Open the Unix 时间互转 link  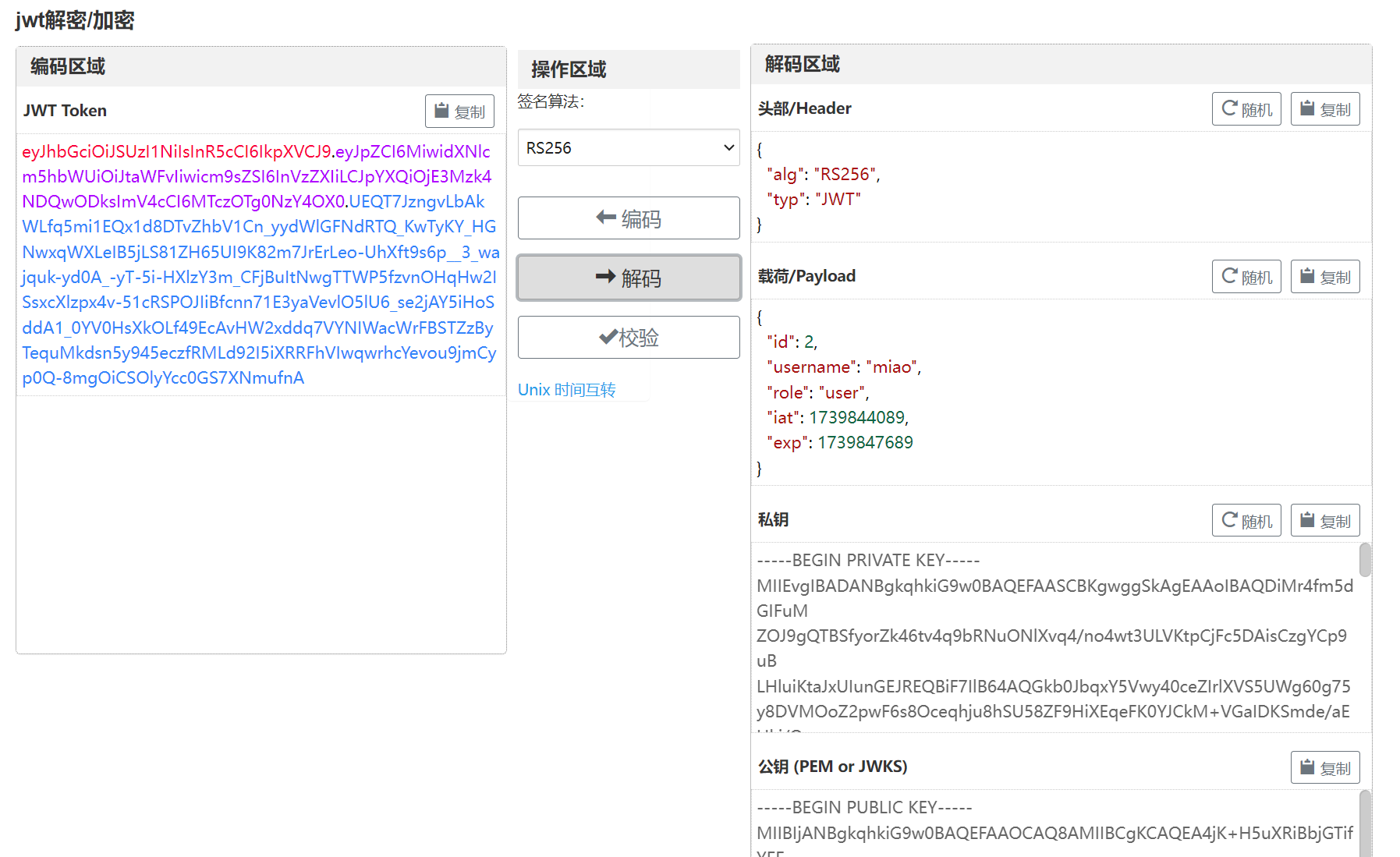[x=566, y=390]
